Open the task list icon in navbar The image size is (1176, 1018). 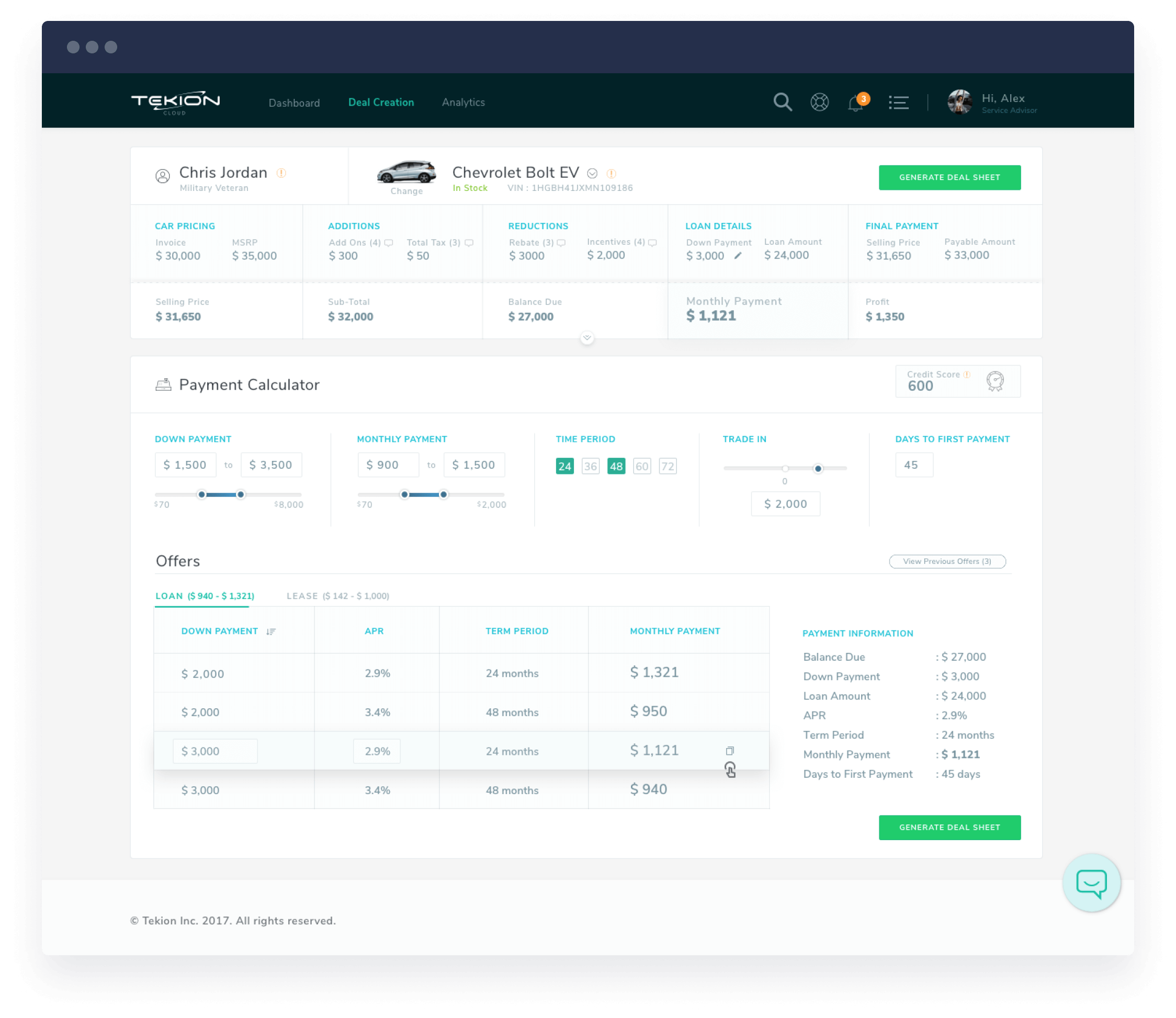tap(899, 102)
